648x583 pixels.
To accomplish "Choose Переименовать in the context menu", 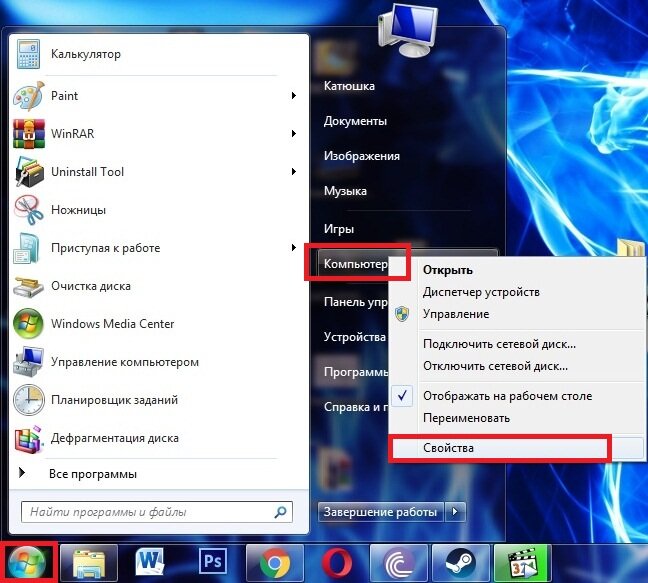I will tap(466, 418).
